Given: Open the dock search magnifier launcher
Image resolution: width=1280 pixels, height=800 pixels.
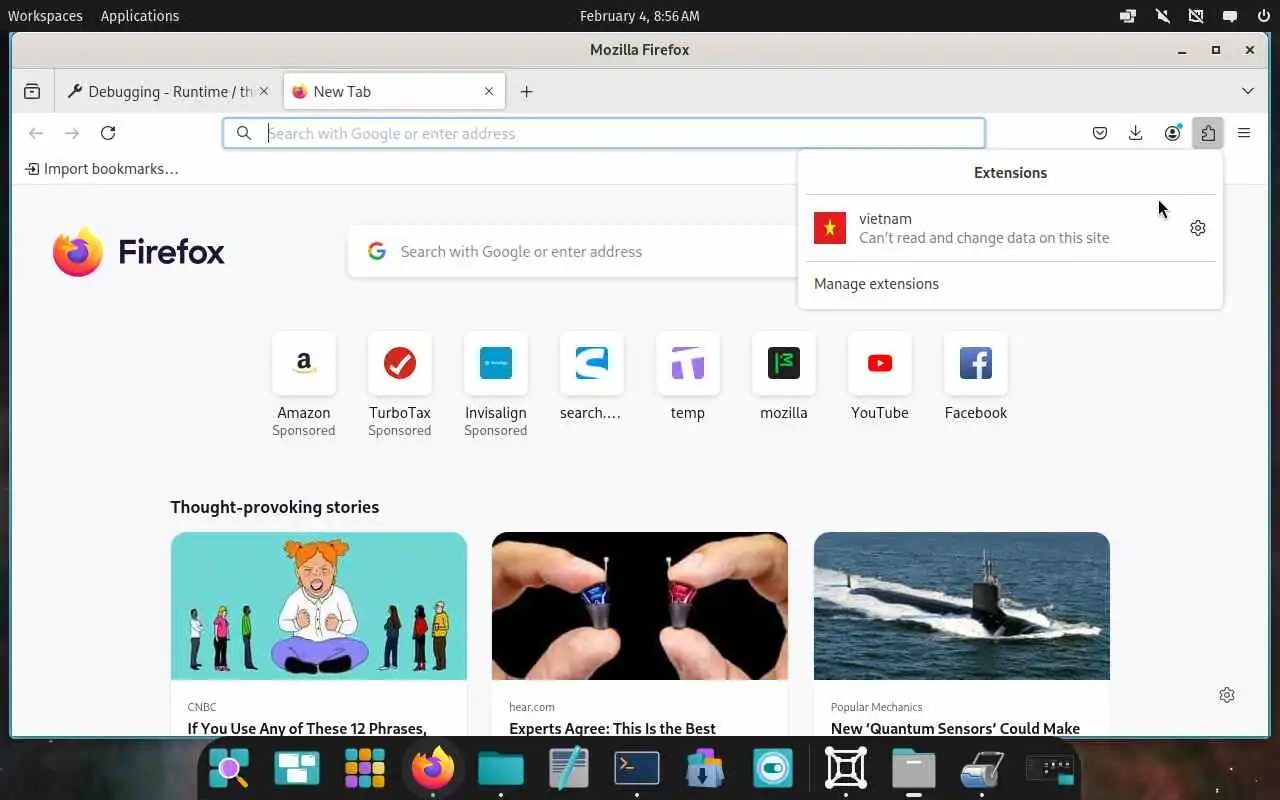Looking at the screenshot, I should coord(229,768).
